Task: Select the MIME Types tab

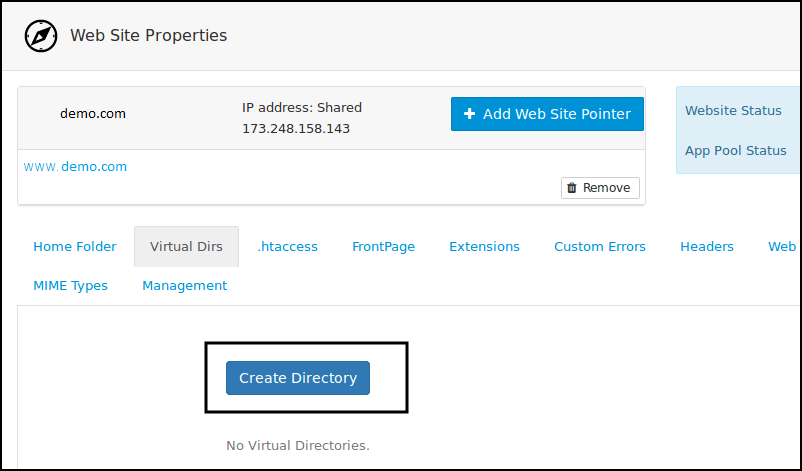Action: pos(71,286)
